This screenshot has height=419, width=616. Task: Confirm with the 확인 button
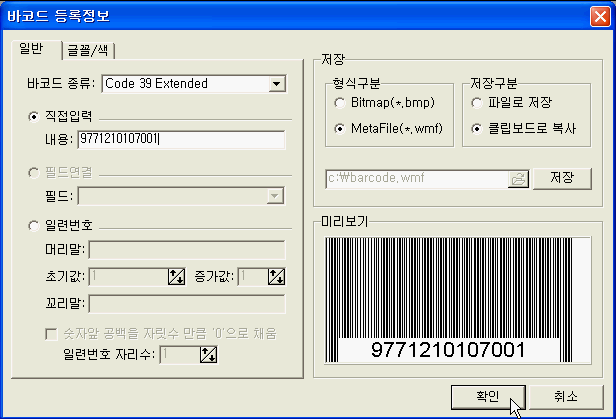[x=488, y=397]
